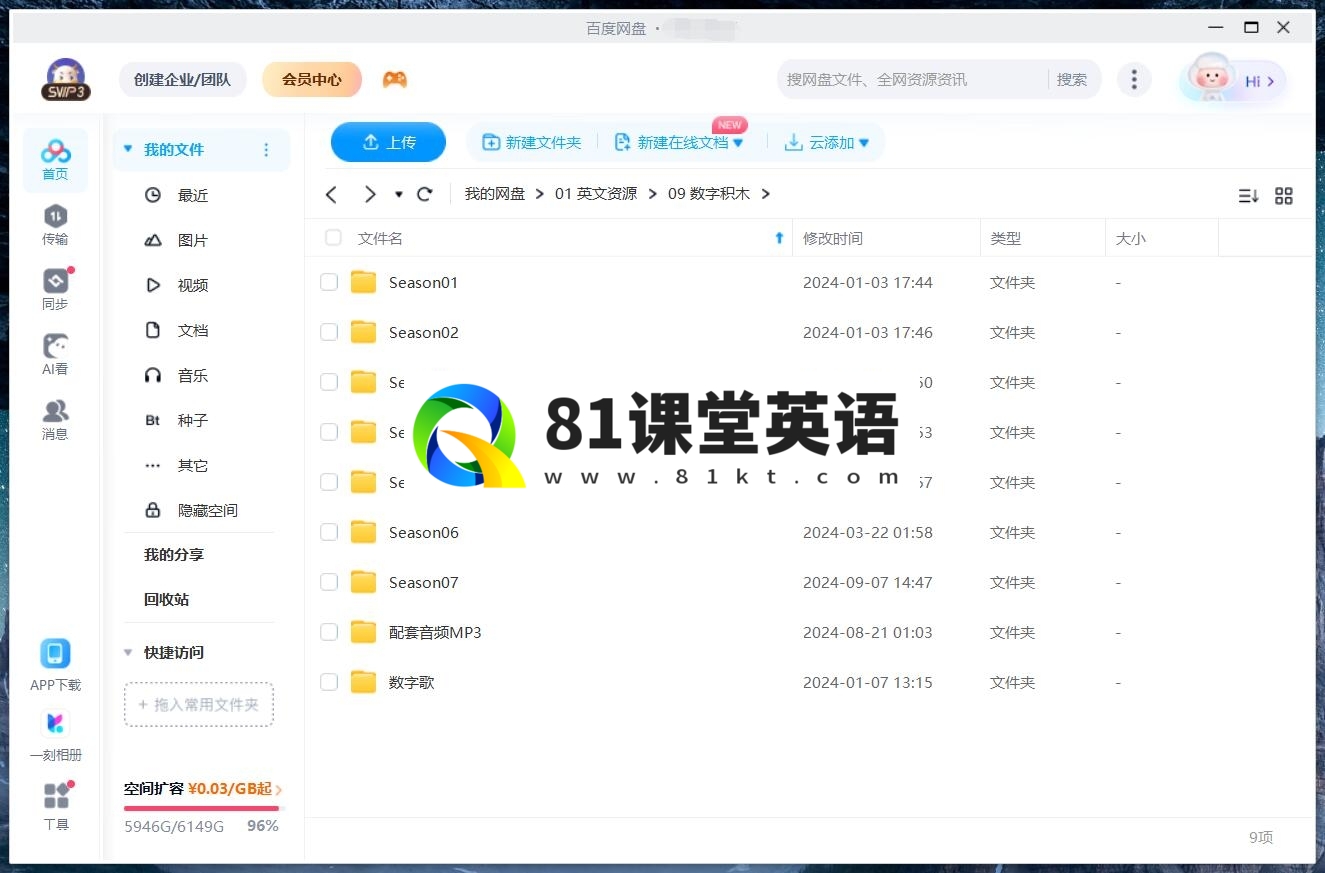
Task: Check the 数字歌 row checkbox
Action: 329,682
